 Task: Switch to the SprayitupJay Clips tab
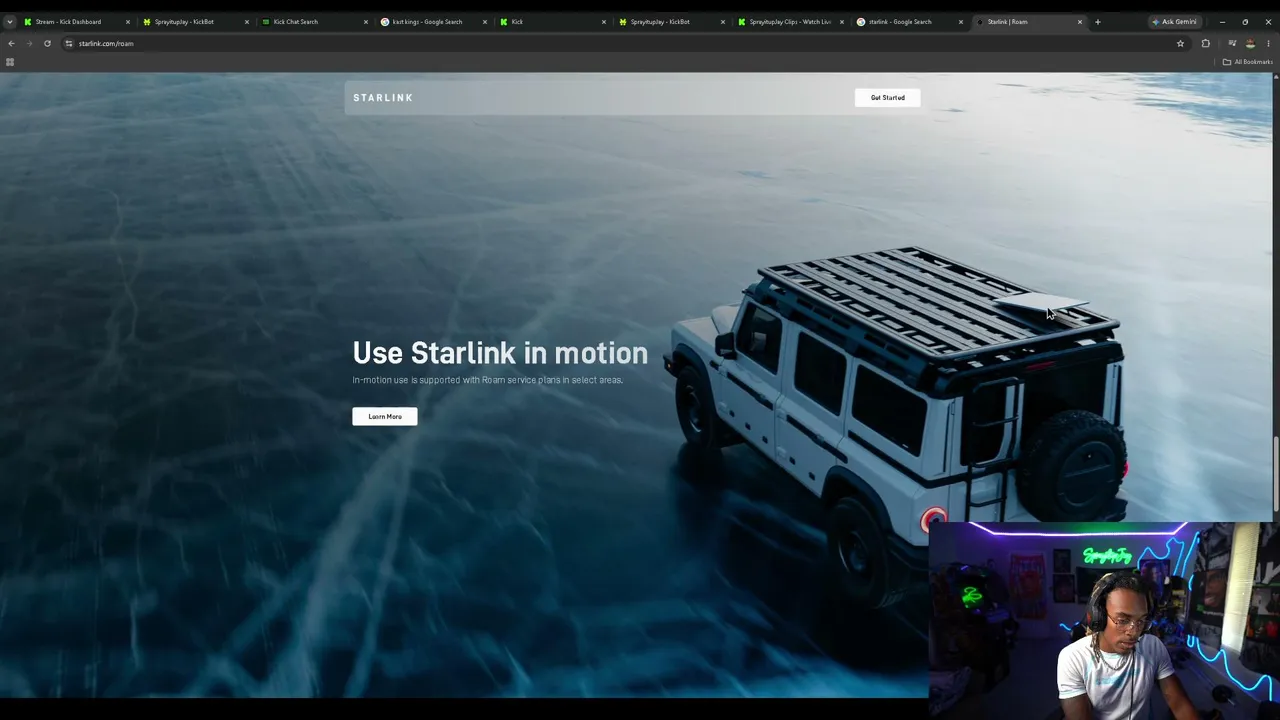(790, 22)
